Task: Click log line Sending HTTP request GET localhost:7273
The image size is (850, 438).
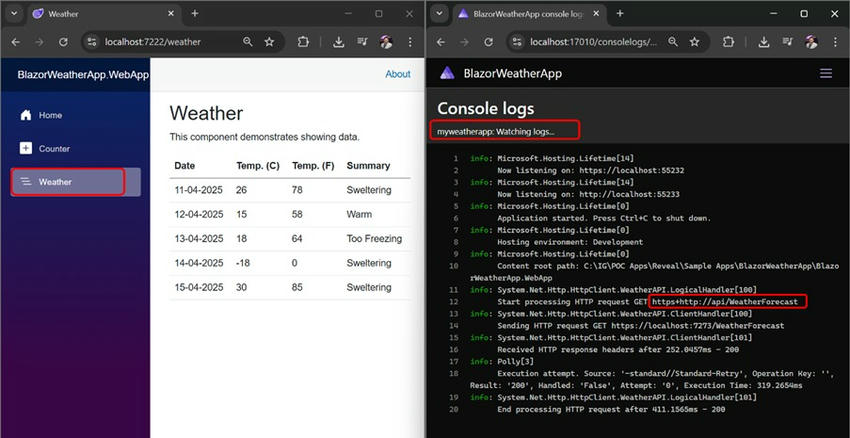Action: point(640,326)
